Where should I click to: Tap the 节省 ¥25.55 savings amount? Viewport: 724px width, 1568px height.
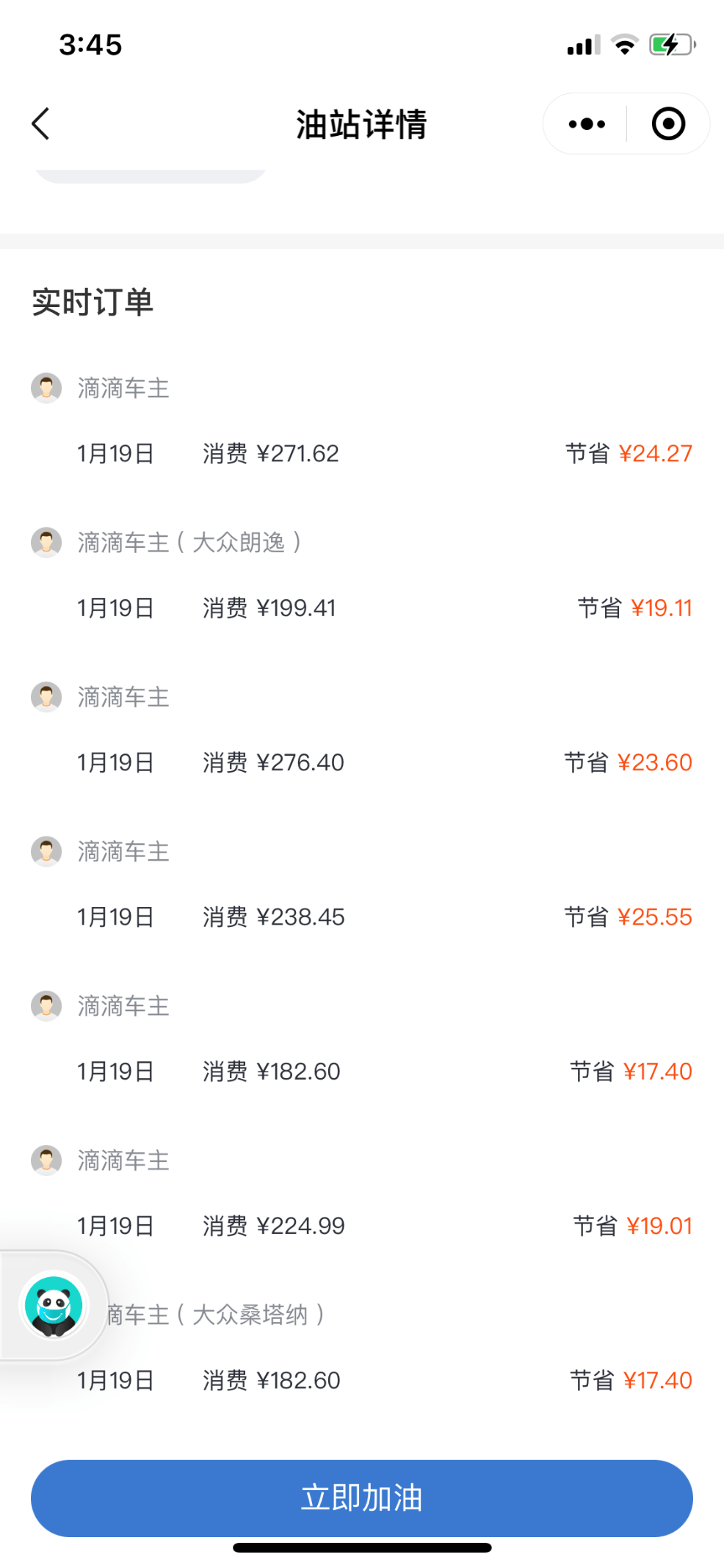pos(628,917)
